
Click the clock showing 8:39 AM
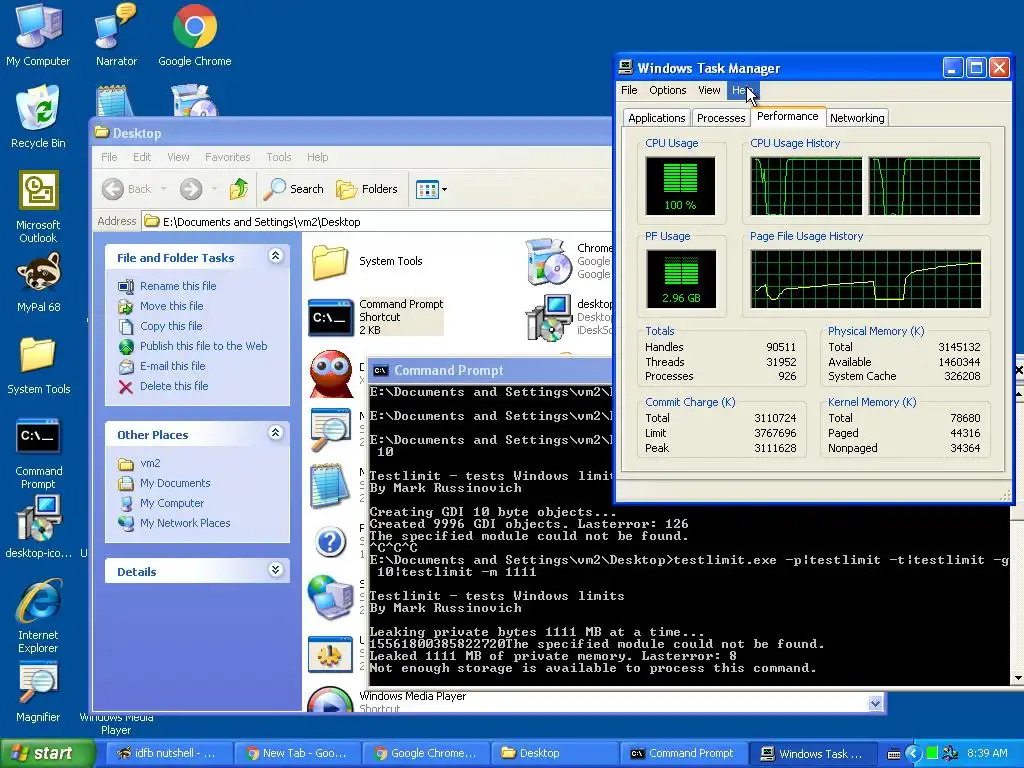click(987, 753)
